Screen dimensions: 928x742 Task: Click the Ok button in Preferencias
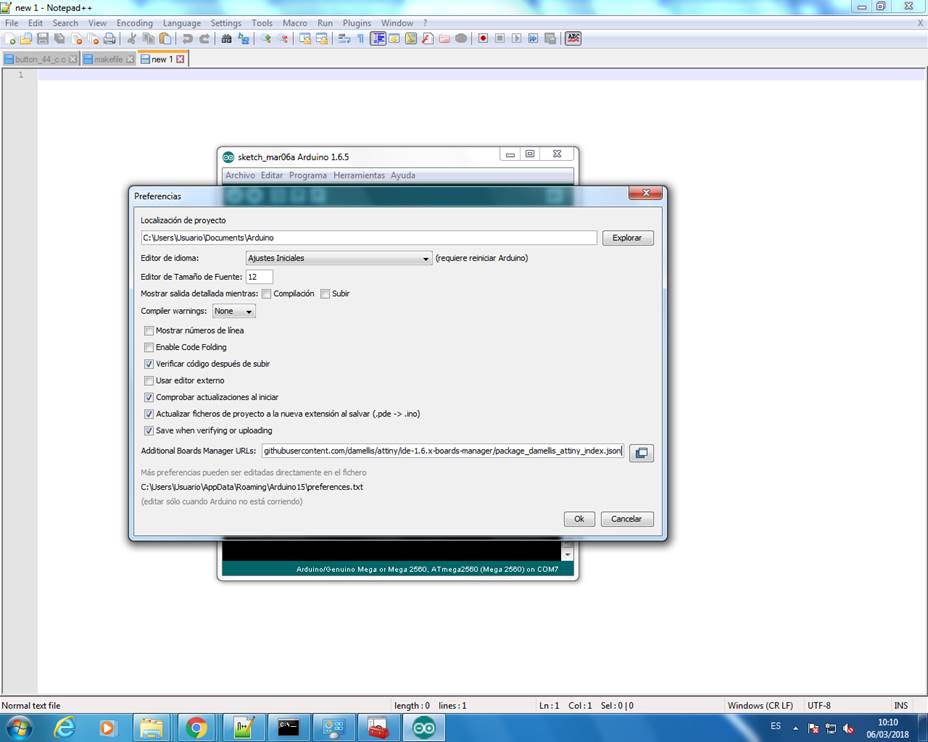click(579, 519)
